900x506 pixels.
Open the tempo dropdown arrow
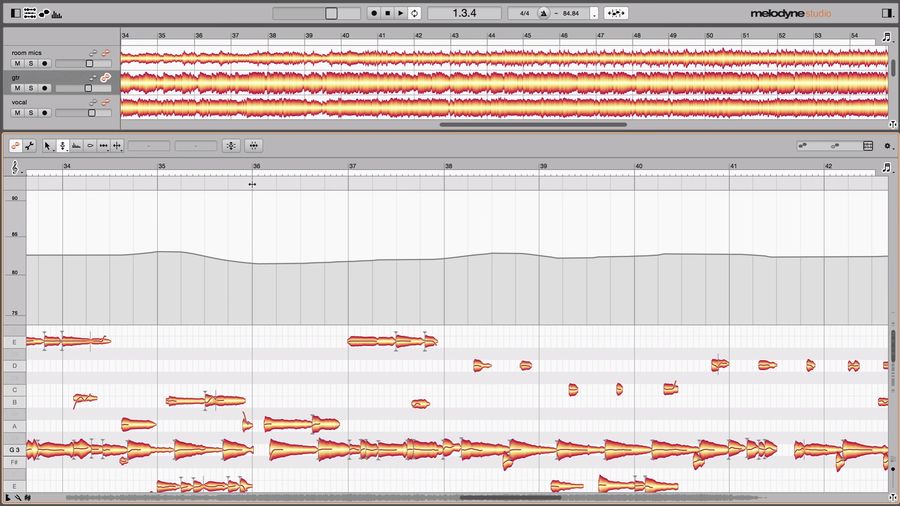click(594, 14)
